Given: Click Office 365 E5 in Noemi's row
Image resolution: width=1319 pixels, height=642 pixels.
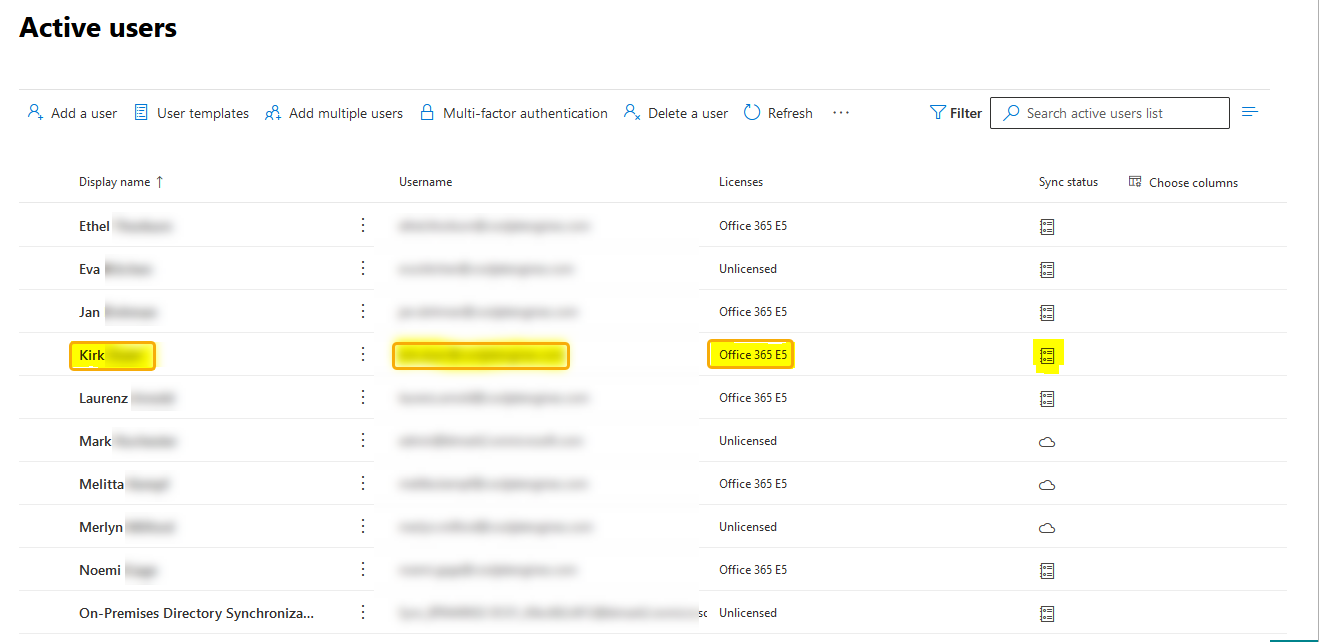Looking at the screenshot, I should pos(753,570).
